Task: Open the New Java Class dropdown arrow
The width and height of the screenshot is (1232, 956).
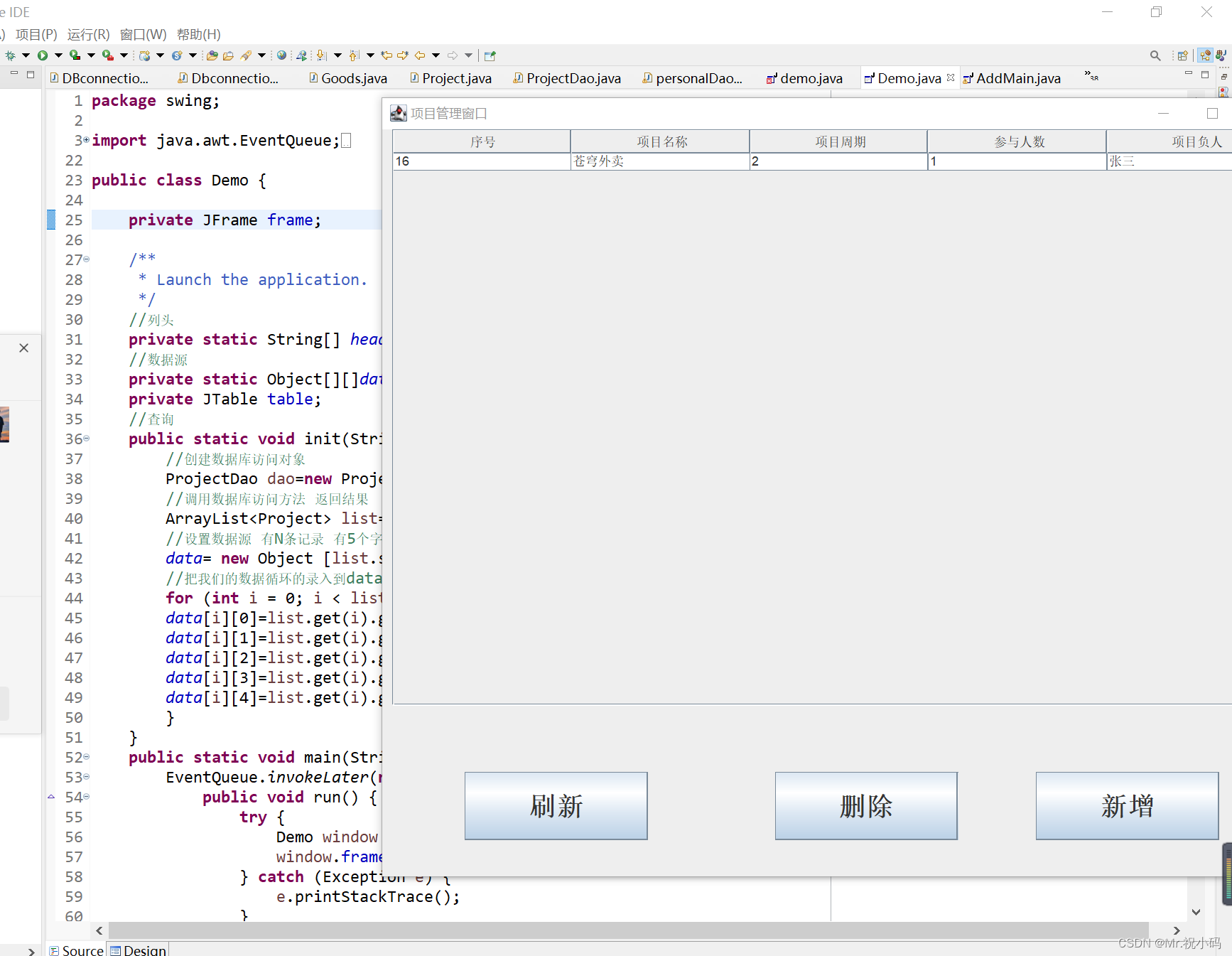Action: [193, 55]
